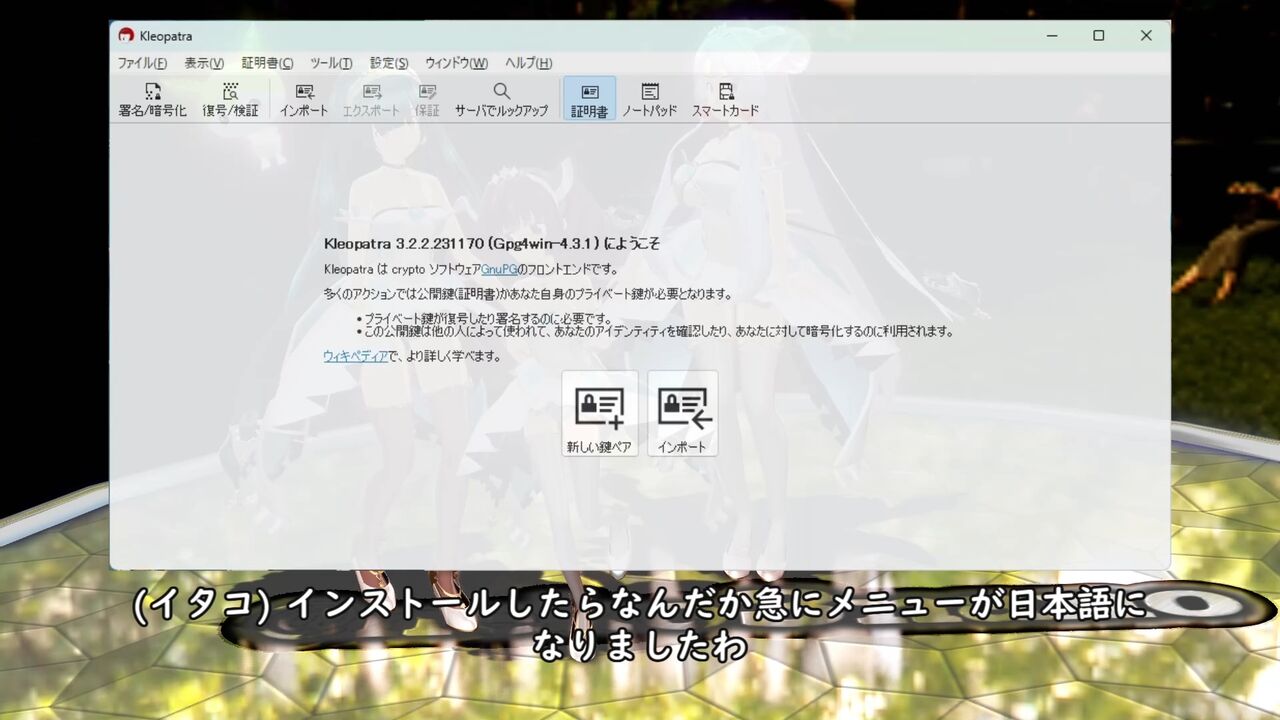
Task: Open the ヘルプ menu
Action: pyautogui.click(x=530, y=62)
